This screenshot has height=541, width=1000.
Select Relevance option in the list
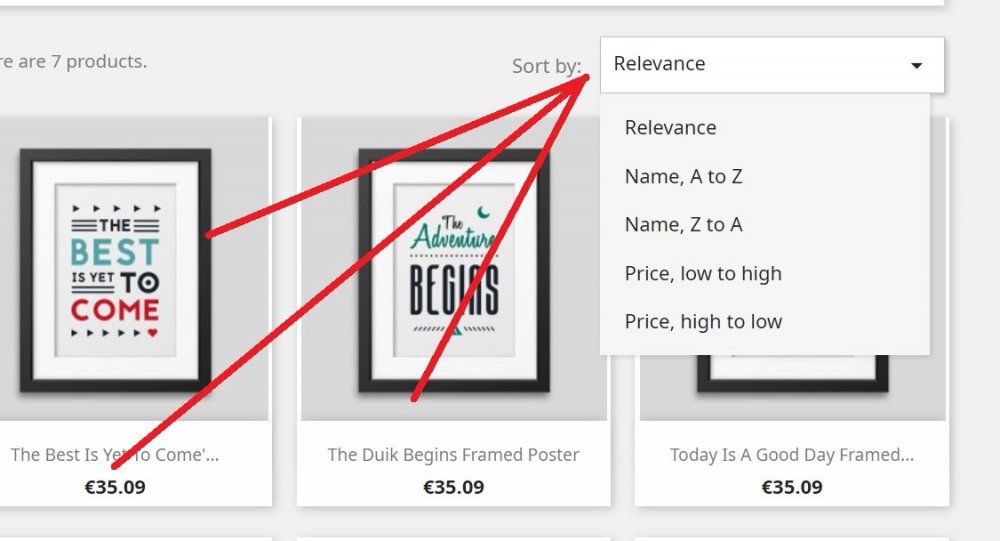pyautogui.click(x=670, y=128)
